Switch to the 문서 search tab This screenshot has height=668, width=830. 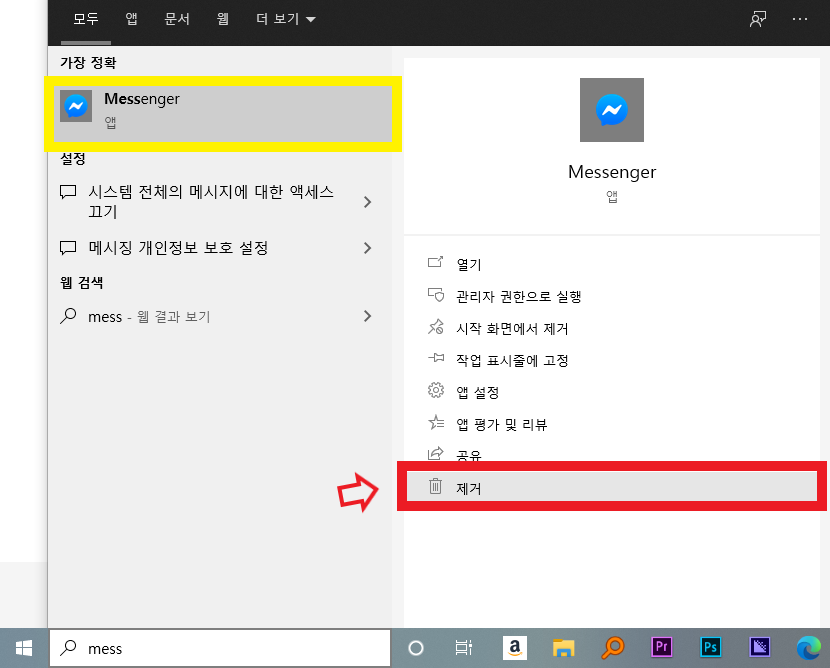coord(177,19)
